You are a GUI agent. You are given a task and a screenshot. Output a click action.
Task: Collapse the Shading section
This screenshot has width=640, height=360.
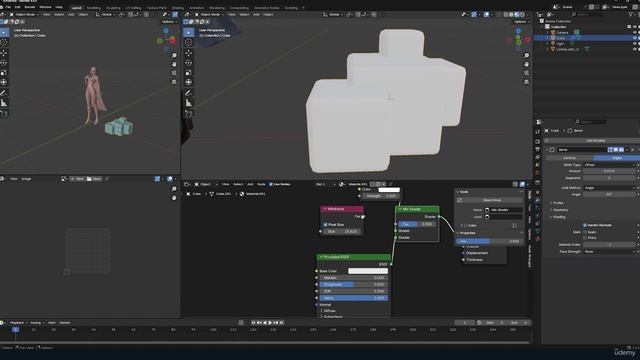point(558,217)
